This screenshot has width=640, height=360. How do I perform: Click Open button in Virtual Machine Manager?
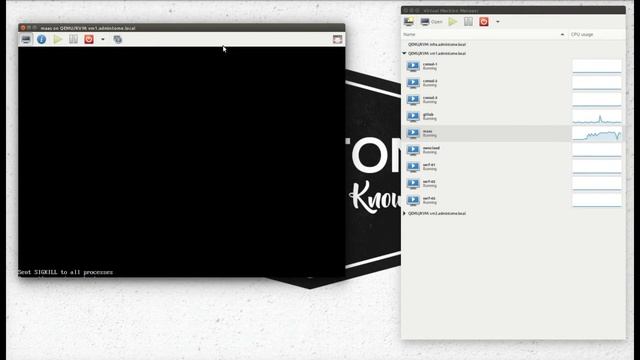point(431,22)
